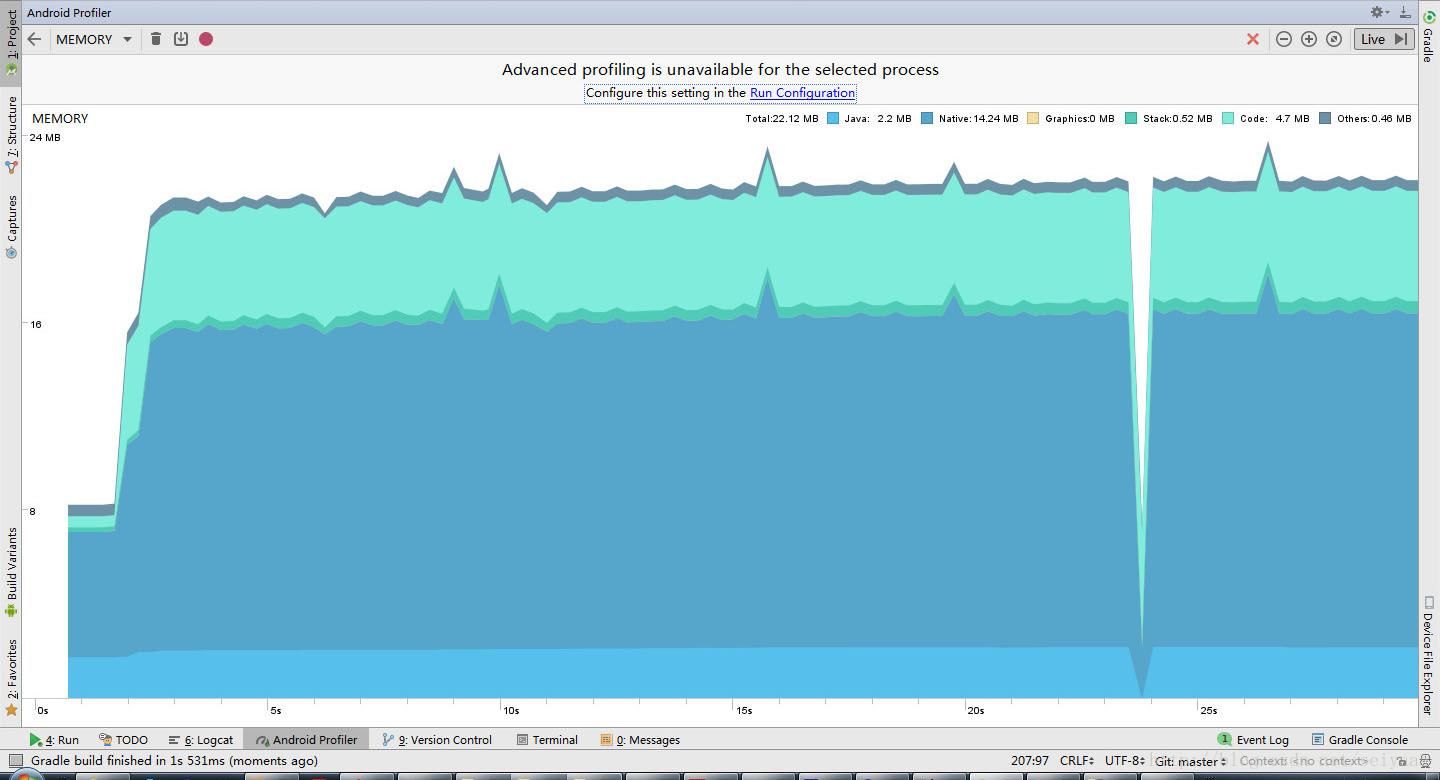Open the Device File Explorer side tab
Screen dimensions: 1440x780
pyautogui.click(x=1429, y=655)
